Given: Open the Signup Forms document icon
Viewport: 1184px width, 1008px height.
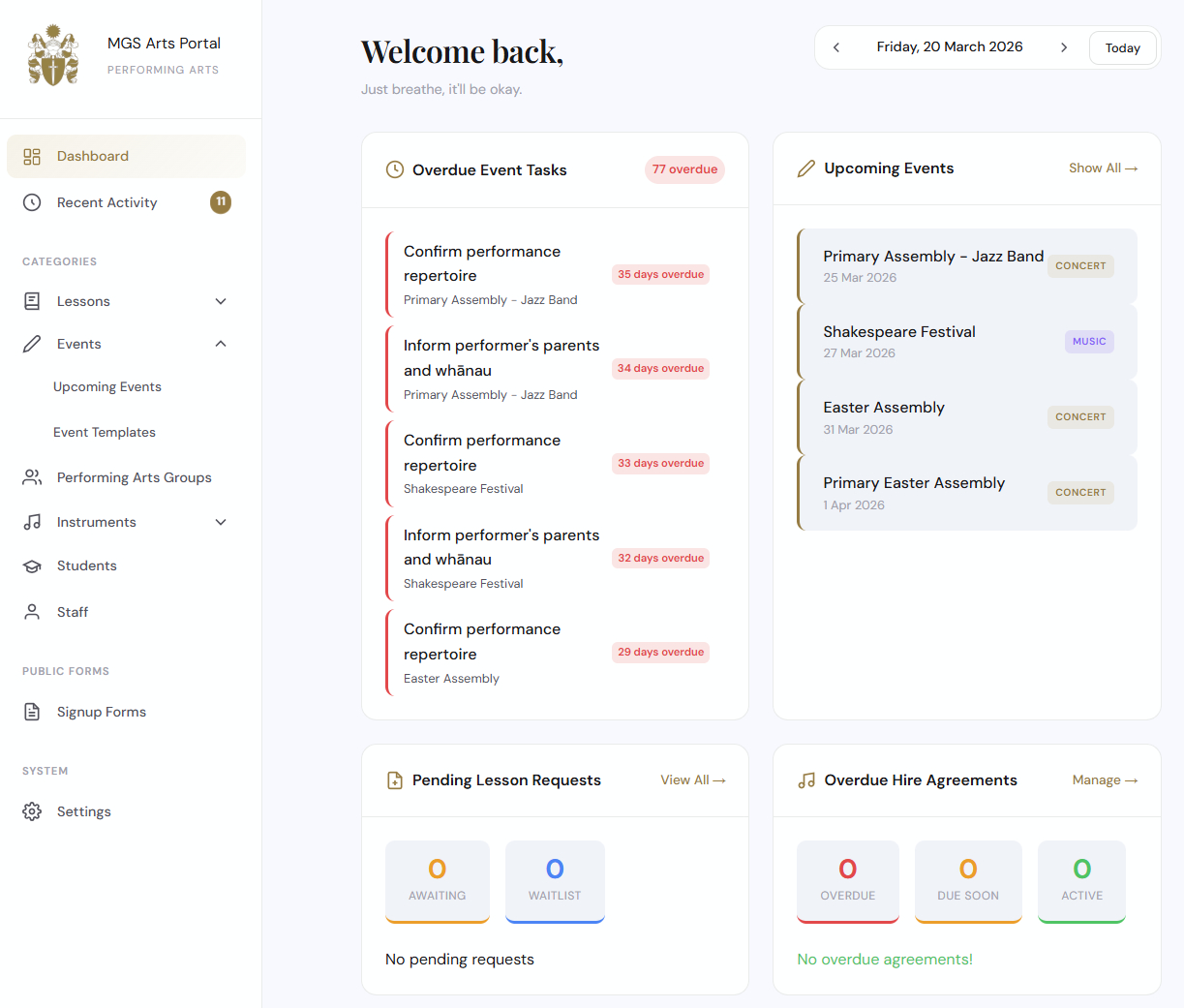Looking at the screenshot, I should coord(34,712).
